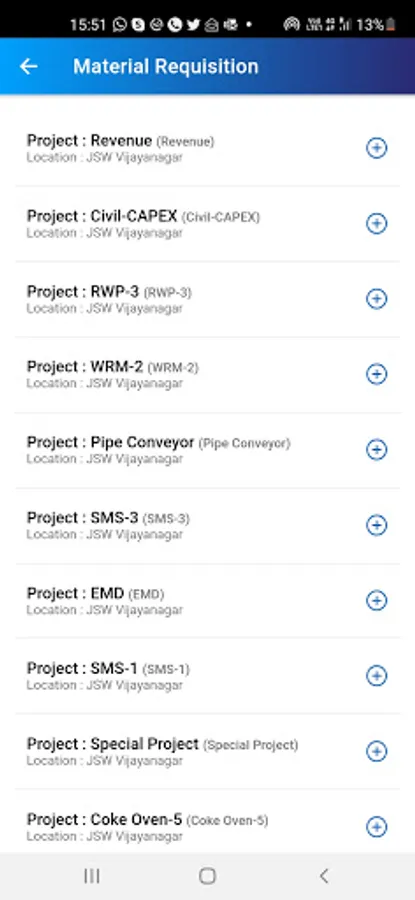Tap the Android navigation back chevron
The width and height of the screenshot is (415, 900).
pyautogui.click(x=324, y=876)
